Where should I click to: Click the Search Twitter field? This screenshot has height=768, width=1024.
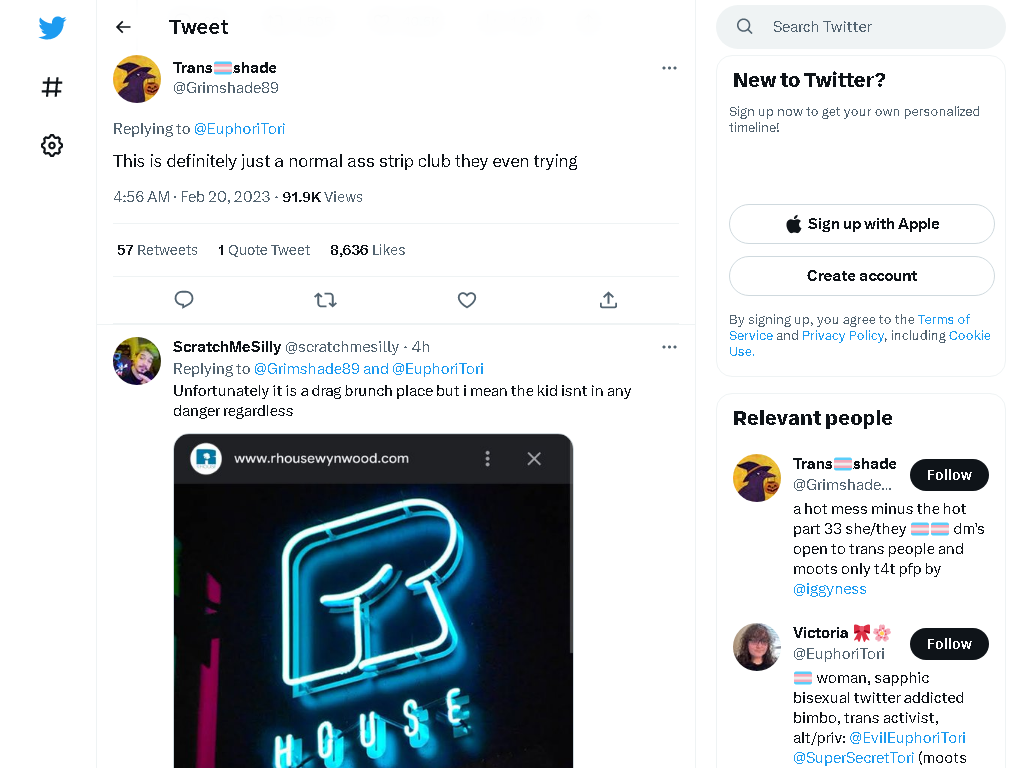click(x=861, y=27)
